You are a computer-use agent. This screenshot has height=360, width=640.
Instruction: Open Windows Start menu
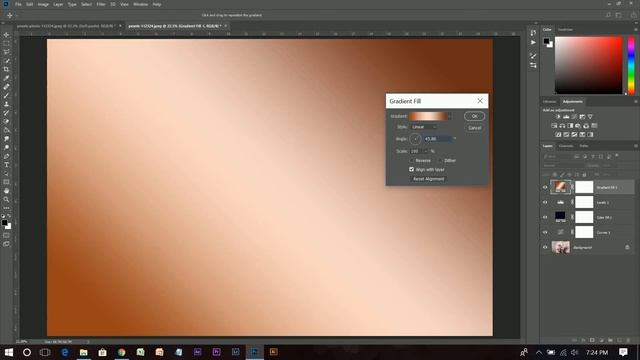[x=9, y=352]
